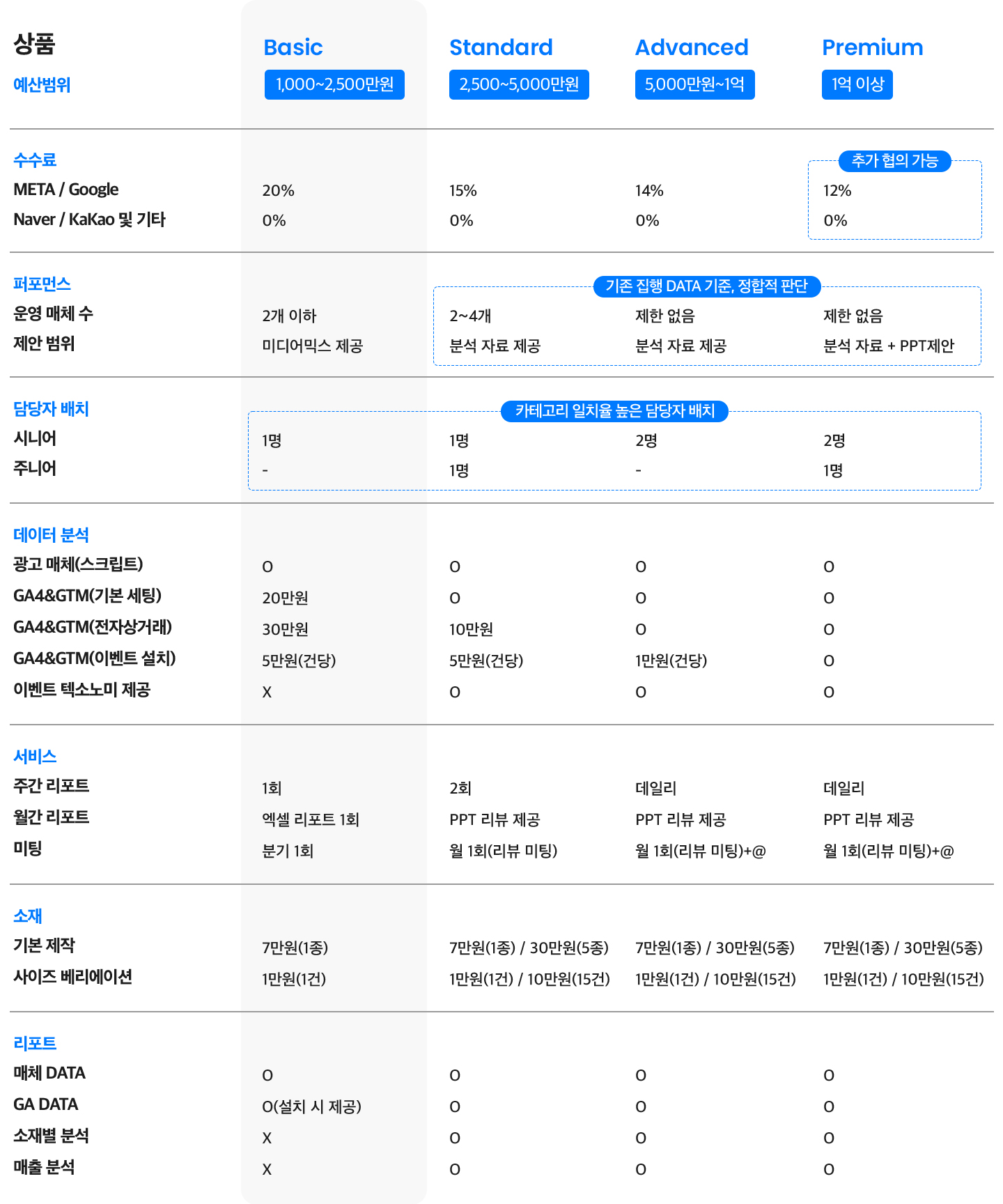Click the 5,000만원~1억 budget badge

coord(694,85)
